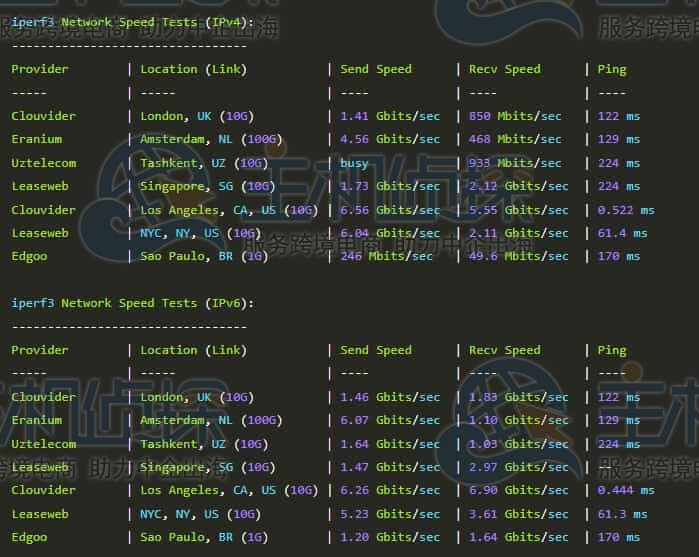Viewport: 699px width, 557px height.
Task: Click "Amsterdam, NL (100G)" in the IPv4 table
Action: (211, 139)
